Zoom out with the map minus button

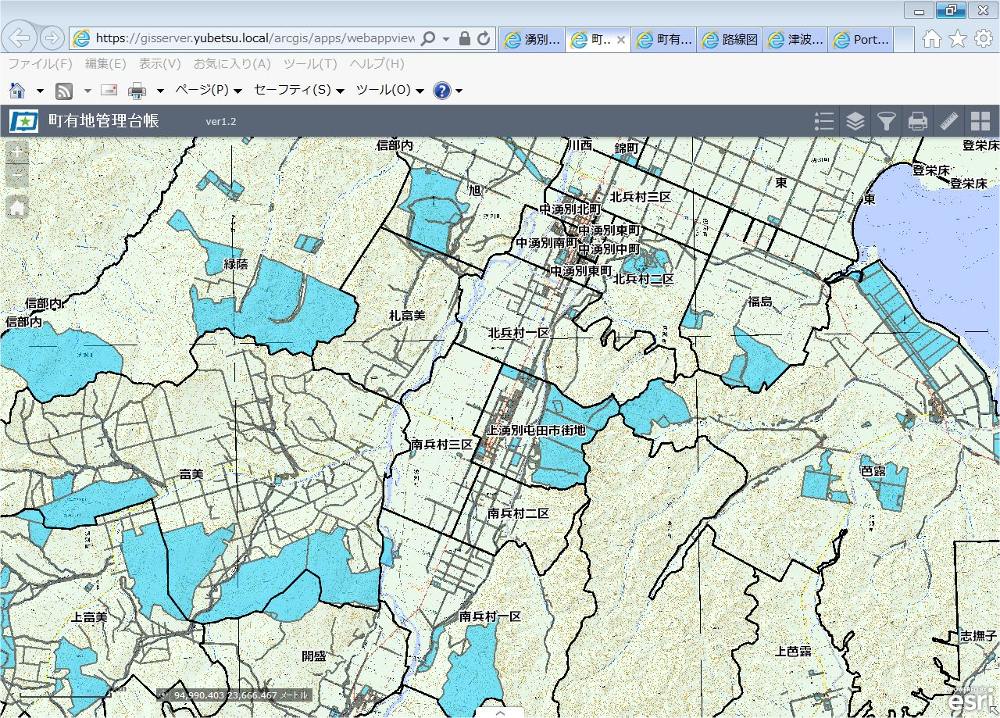[x=17, y=177]
